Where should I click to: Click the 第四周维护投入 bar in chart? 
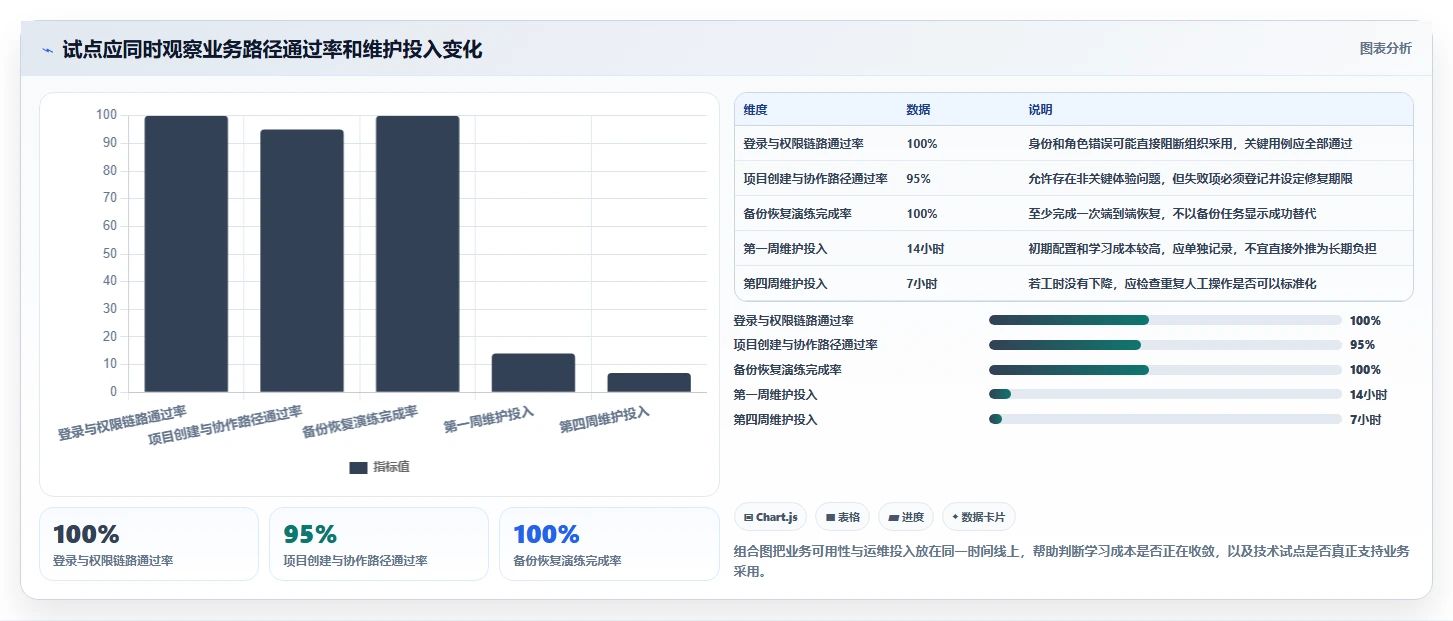tap(649, 382)
